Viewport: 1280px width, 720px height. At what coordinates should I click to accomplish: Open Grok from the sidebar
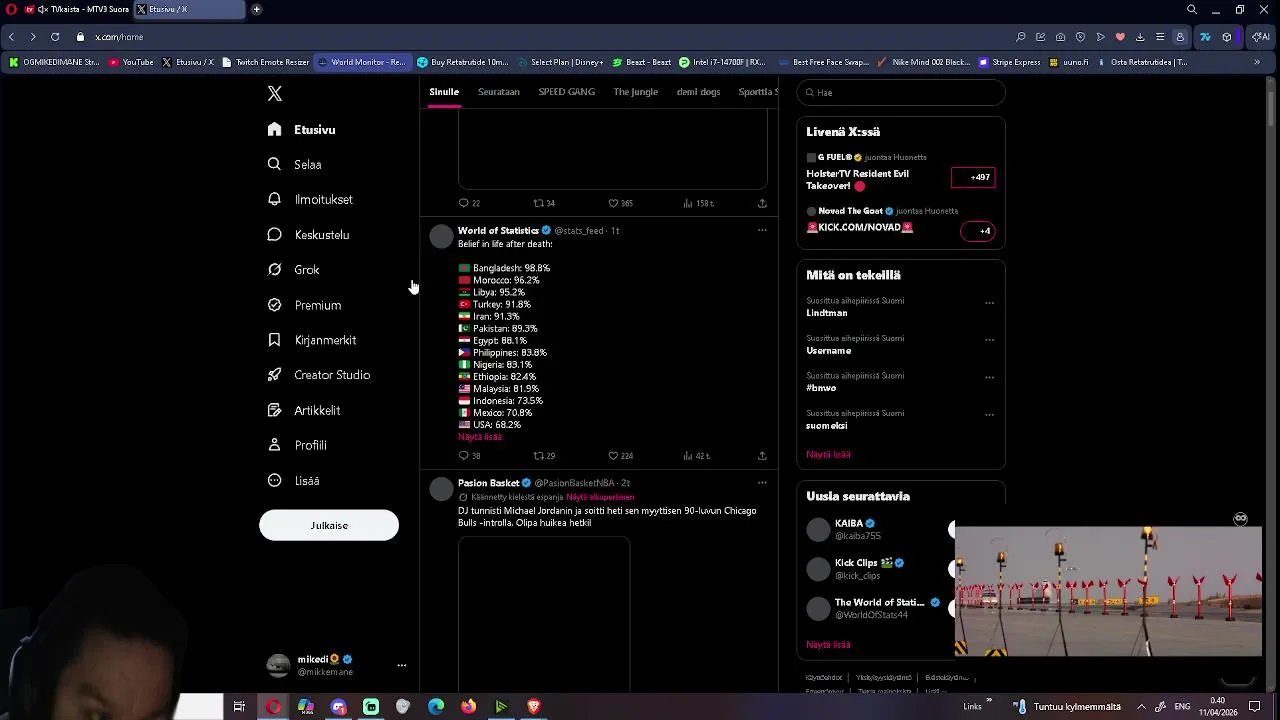[293, 270]
